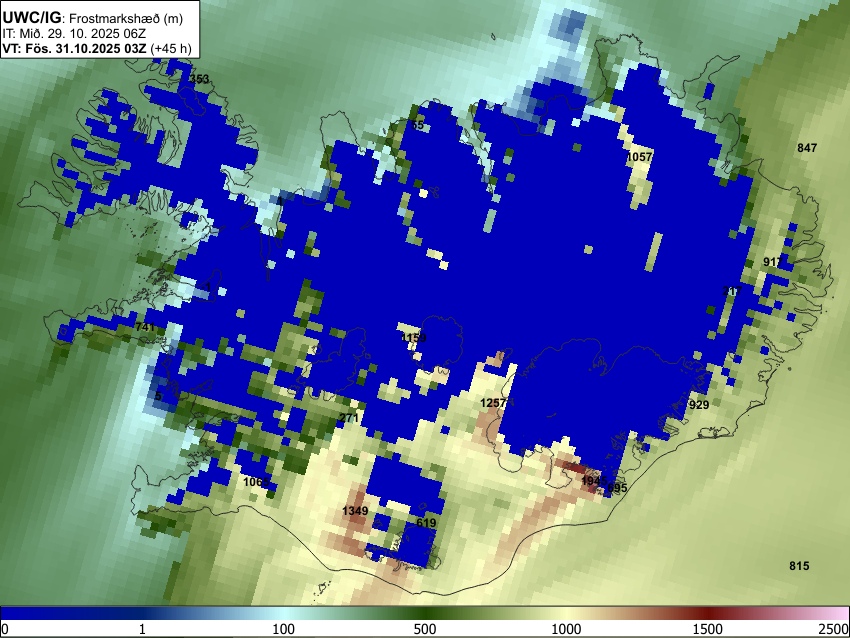Click the 1159 value label
Screen dimensions: 850x638
(x=413, y=338)
